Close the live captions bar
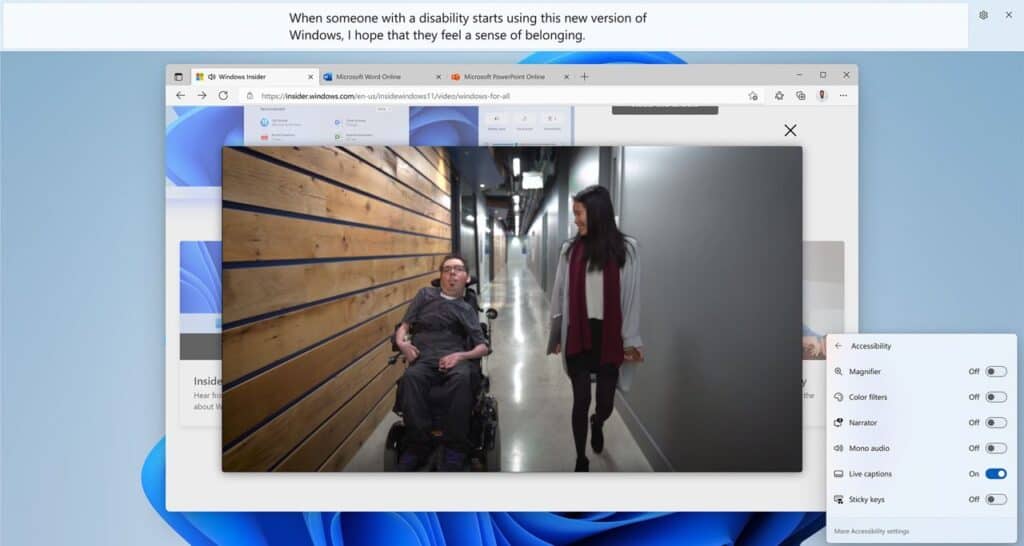The height and width of the screenshot is (546, 1024). coord(1008,15)
